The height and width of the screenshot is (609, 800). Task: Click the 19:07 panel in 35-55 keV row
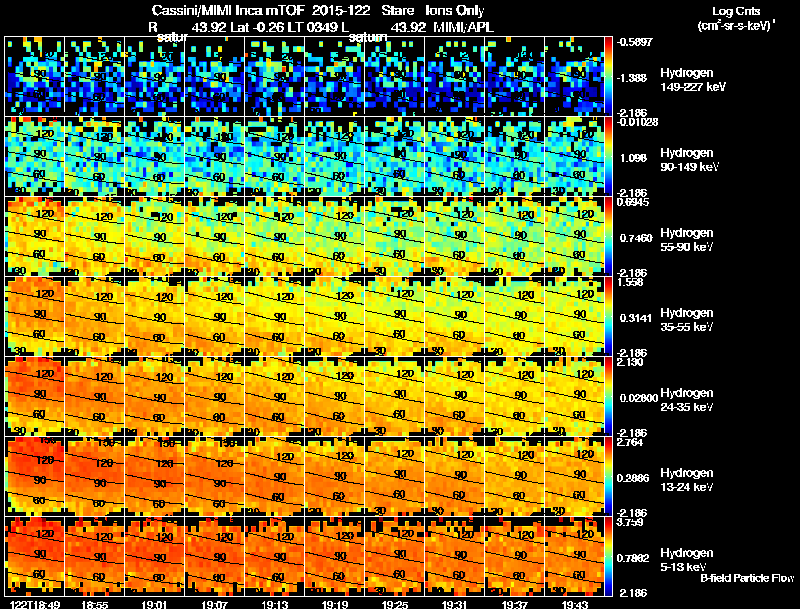tap(214, 316)
